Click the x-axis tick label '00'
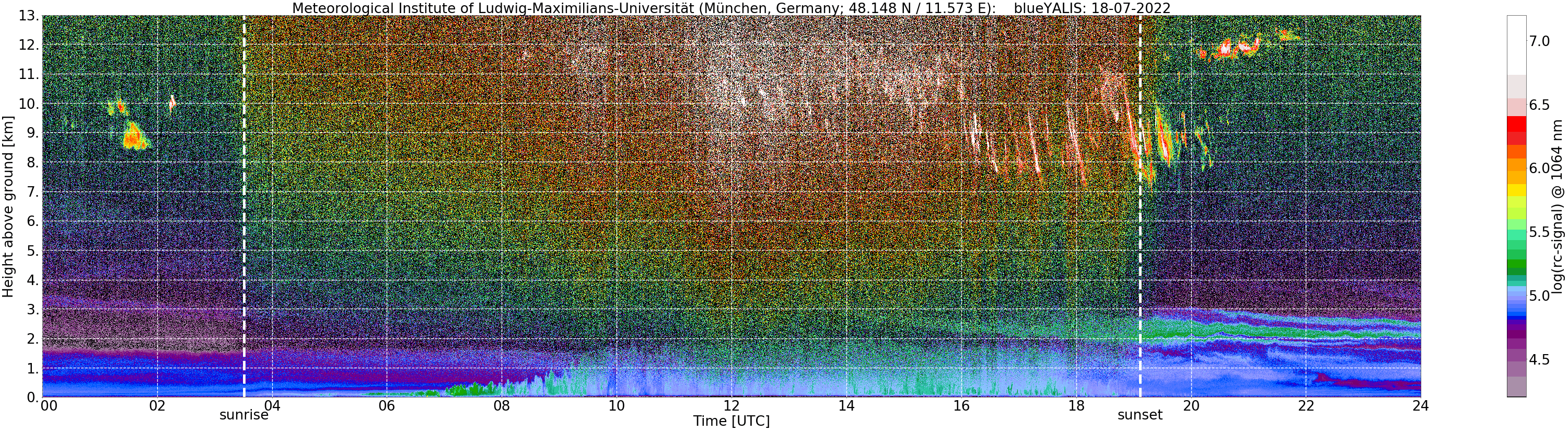Image resolution: width=1568 pixels, height=431 pixels. pyautogui.click(x=49, y=406)
